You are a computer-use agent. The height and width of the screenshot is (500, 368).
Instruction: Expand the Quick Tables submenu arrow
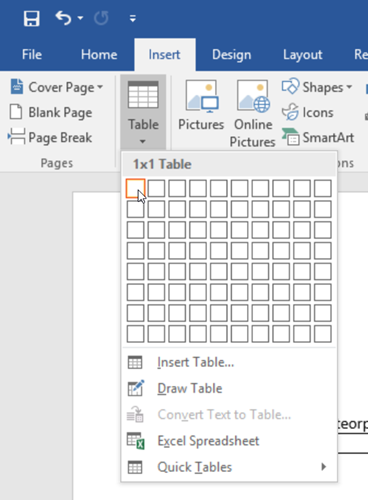pyautogui.click(x=323, y=467)
